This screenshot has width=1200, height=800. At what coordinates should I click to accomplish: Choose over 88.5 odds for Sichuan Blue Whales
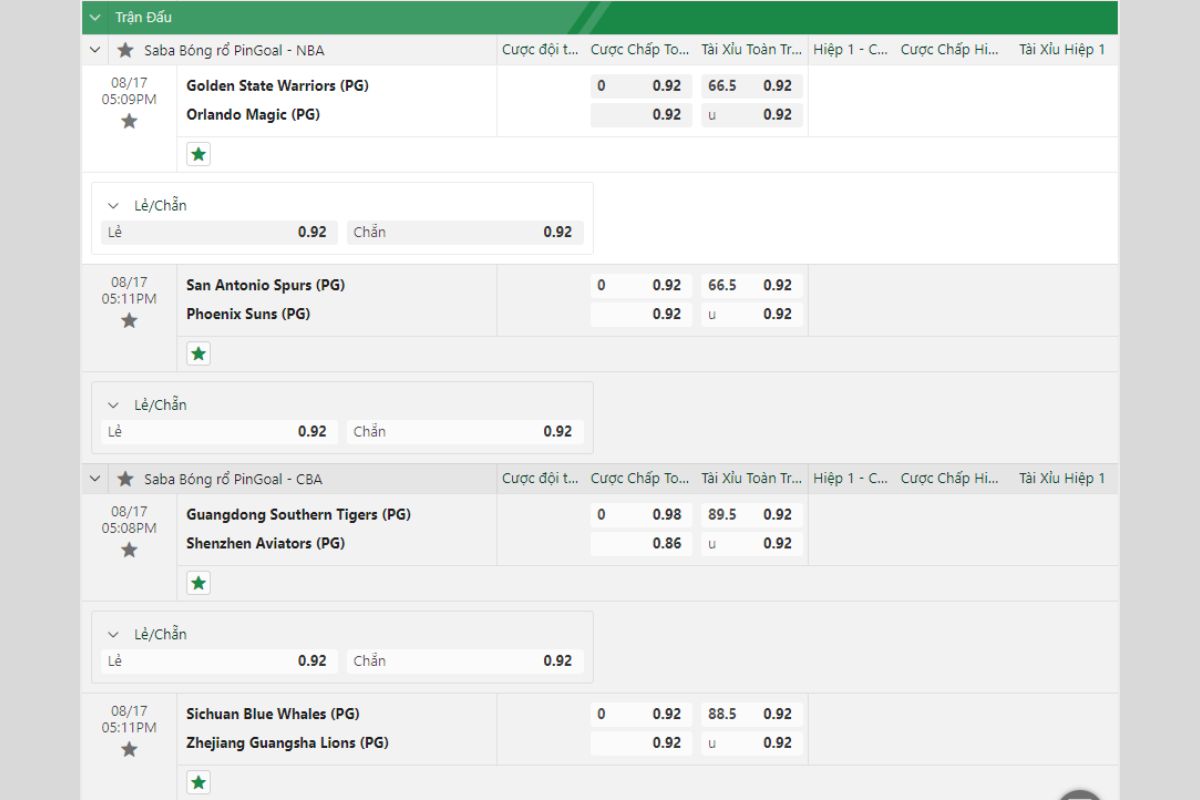pos(752,714)
